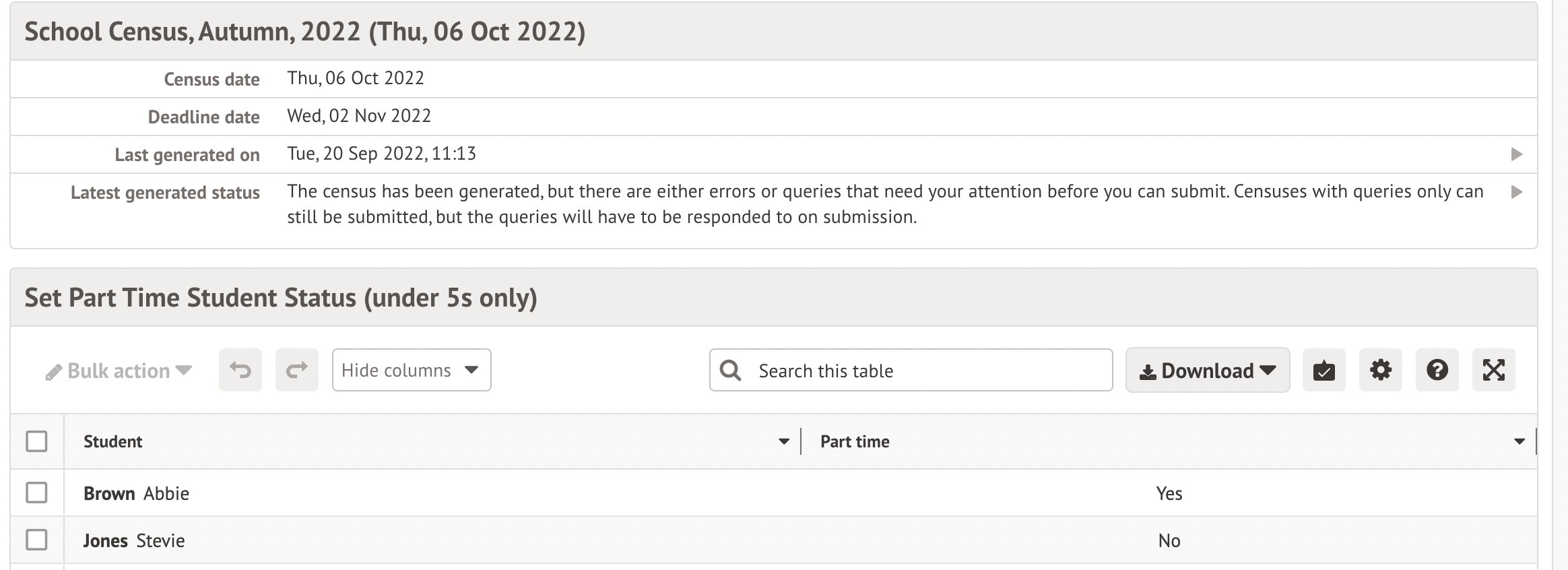
Task: Click the search magnifier icon
Action: [x=731, y=370]
